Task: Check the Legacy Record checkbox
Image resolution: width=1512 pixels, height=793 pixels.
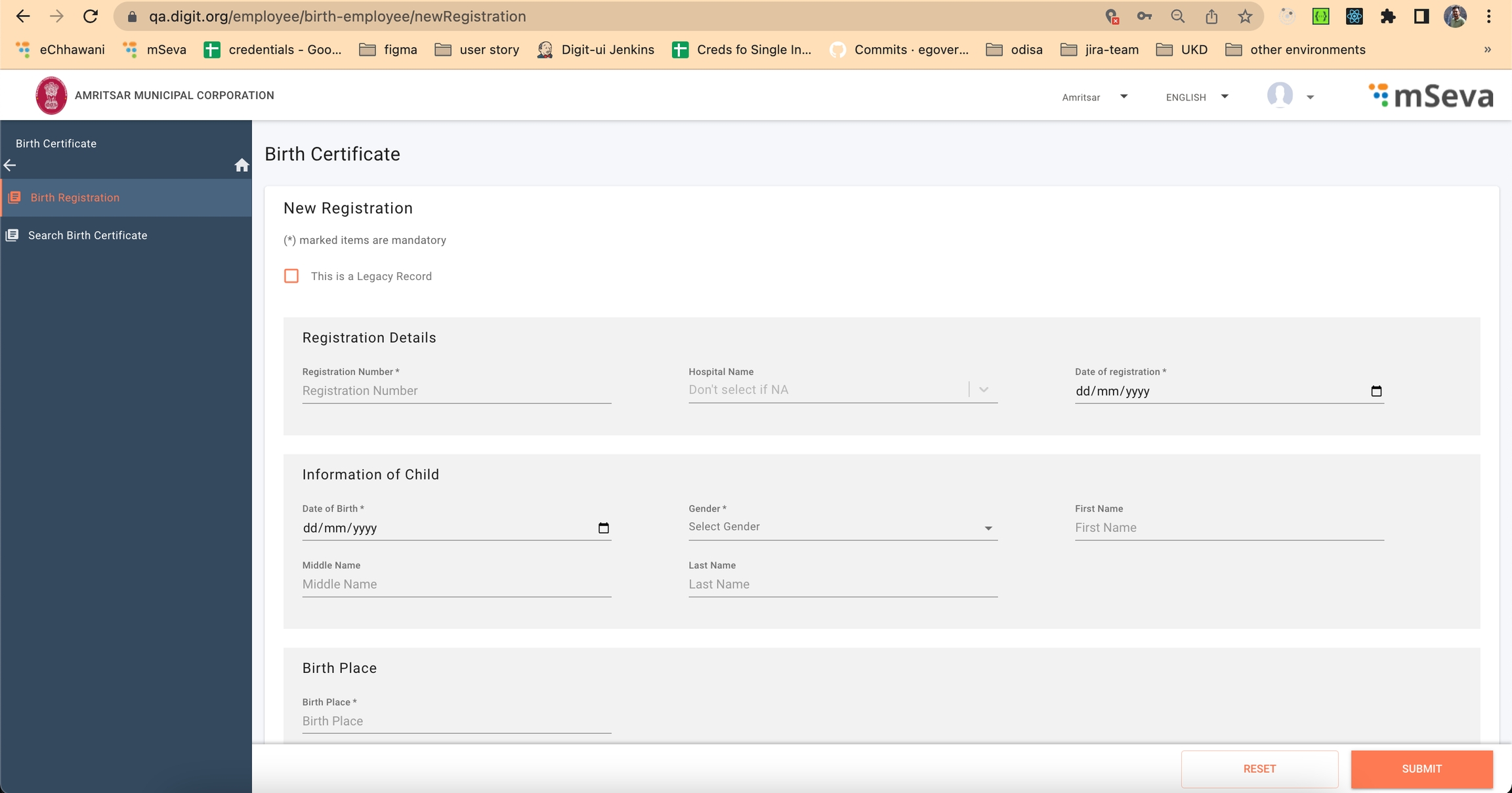Action: 291,276
